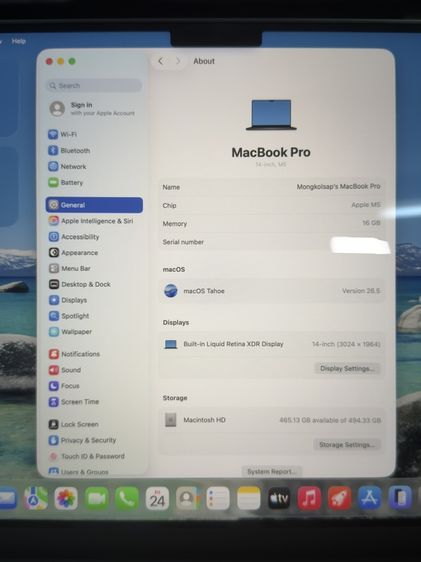
Task: Open Maps from the Dock
Action: [x=36, y=498]
